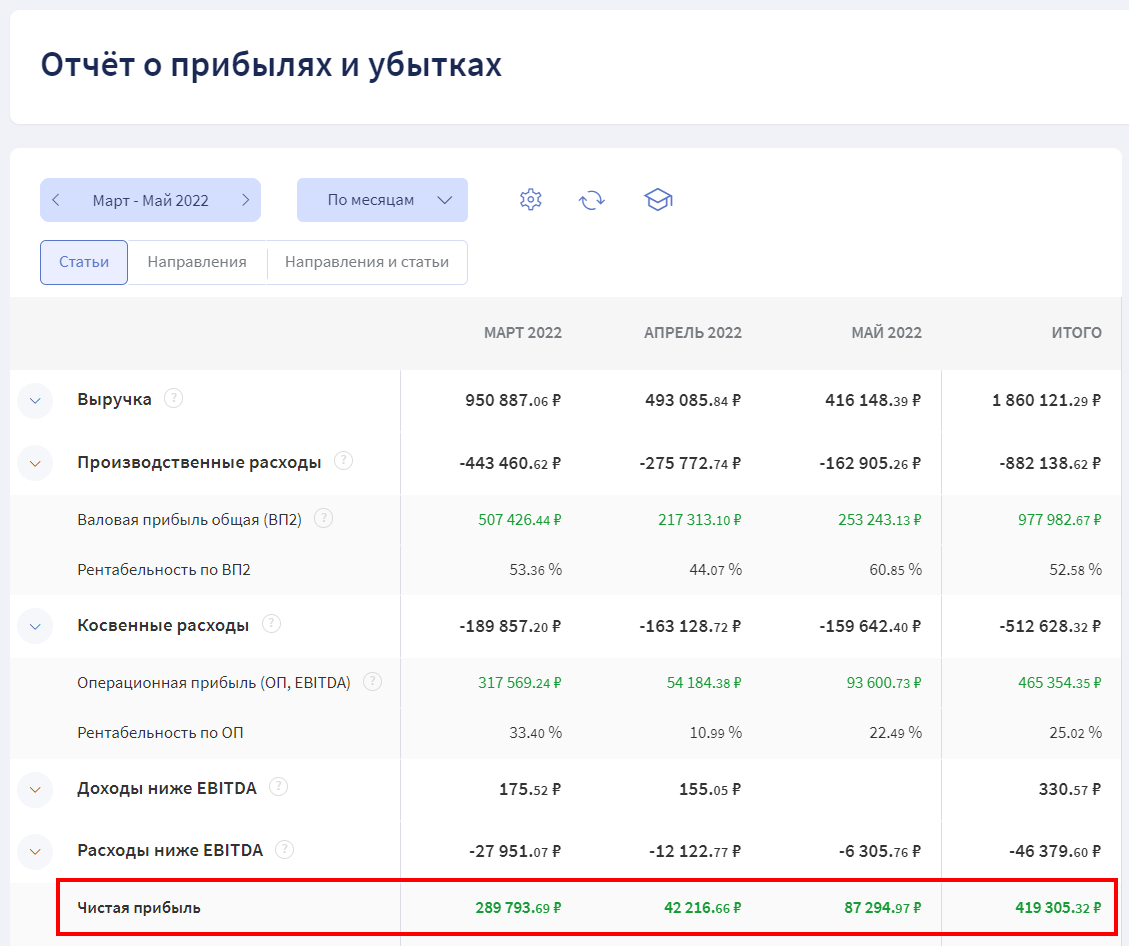Switch to the Направления tab
Viewport: 1129px width, 946px height.
[197, 262]
